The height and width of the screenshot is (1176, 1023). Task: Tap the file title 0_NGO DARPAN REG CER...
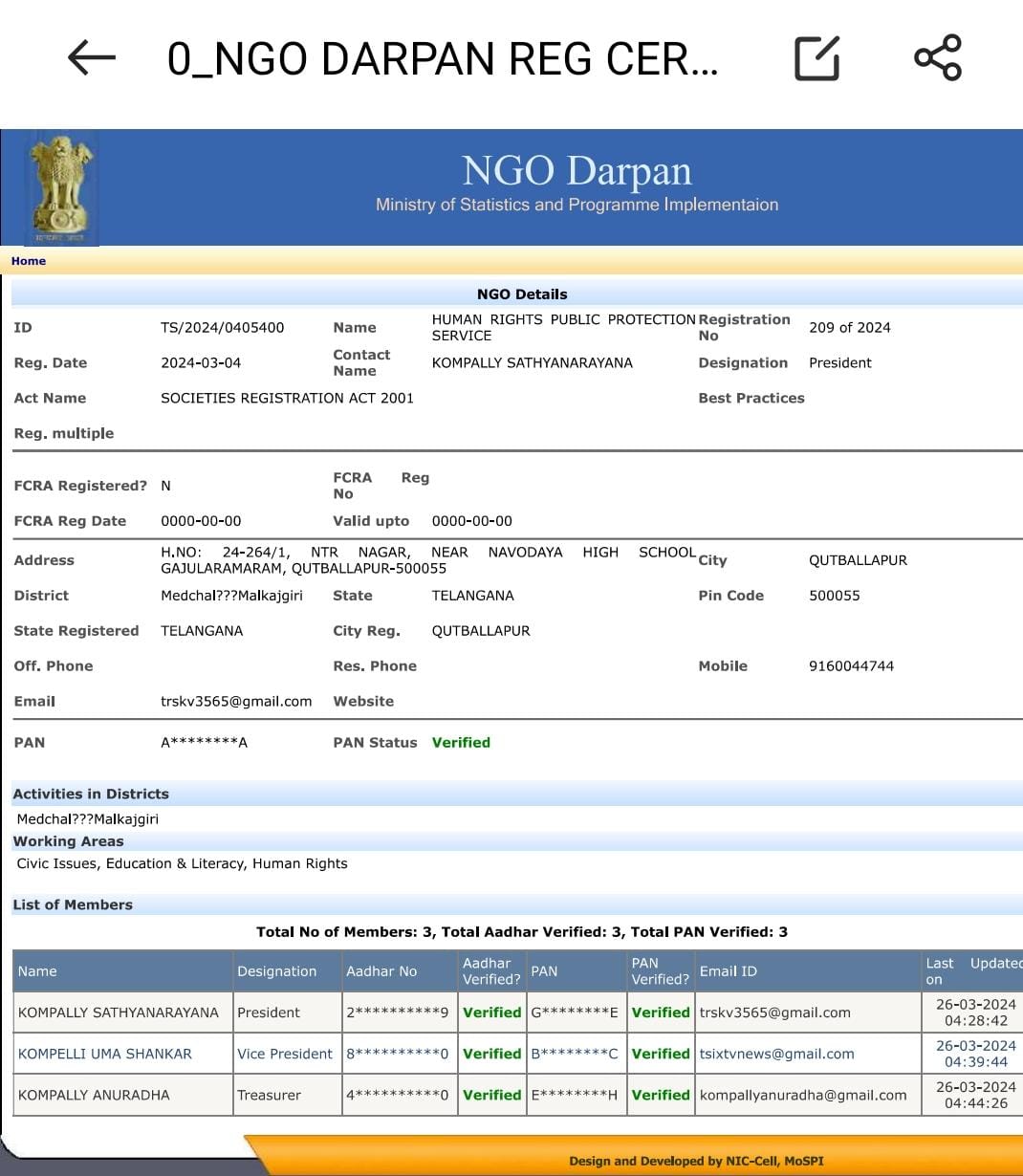click(442, 58)
